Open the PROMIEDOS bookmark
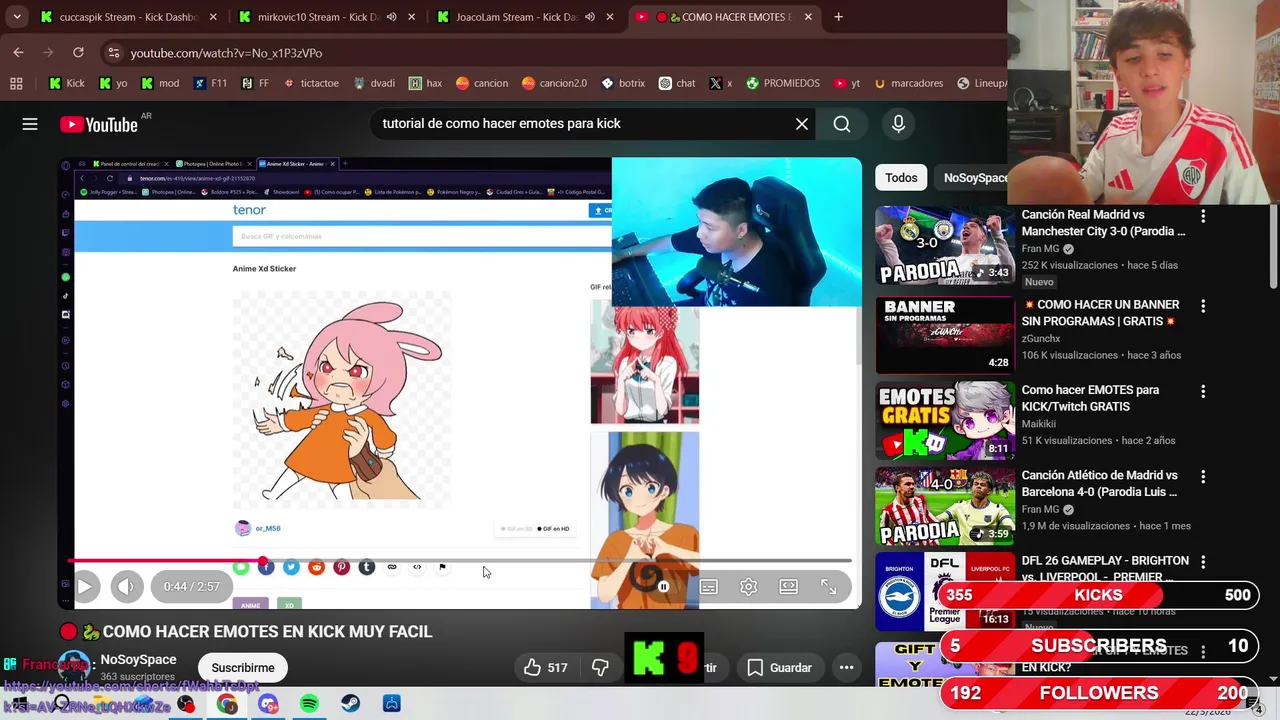 point(783,83)
